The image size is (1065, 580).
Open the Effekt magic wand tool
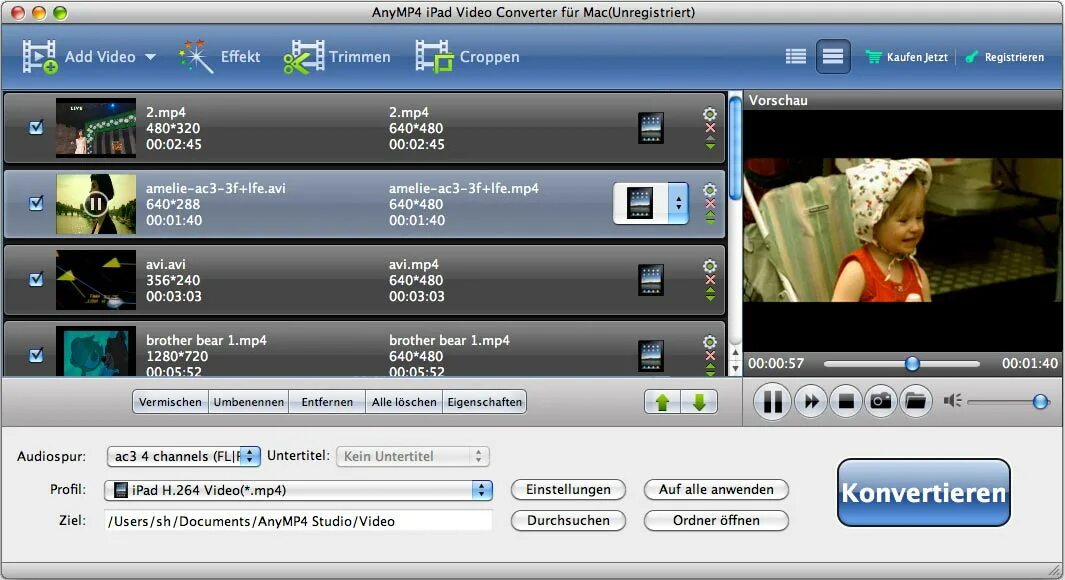(x=196, y=57)
